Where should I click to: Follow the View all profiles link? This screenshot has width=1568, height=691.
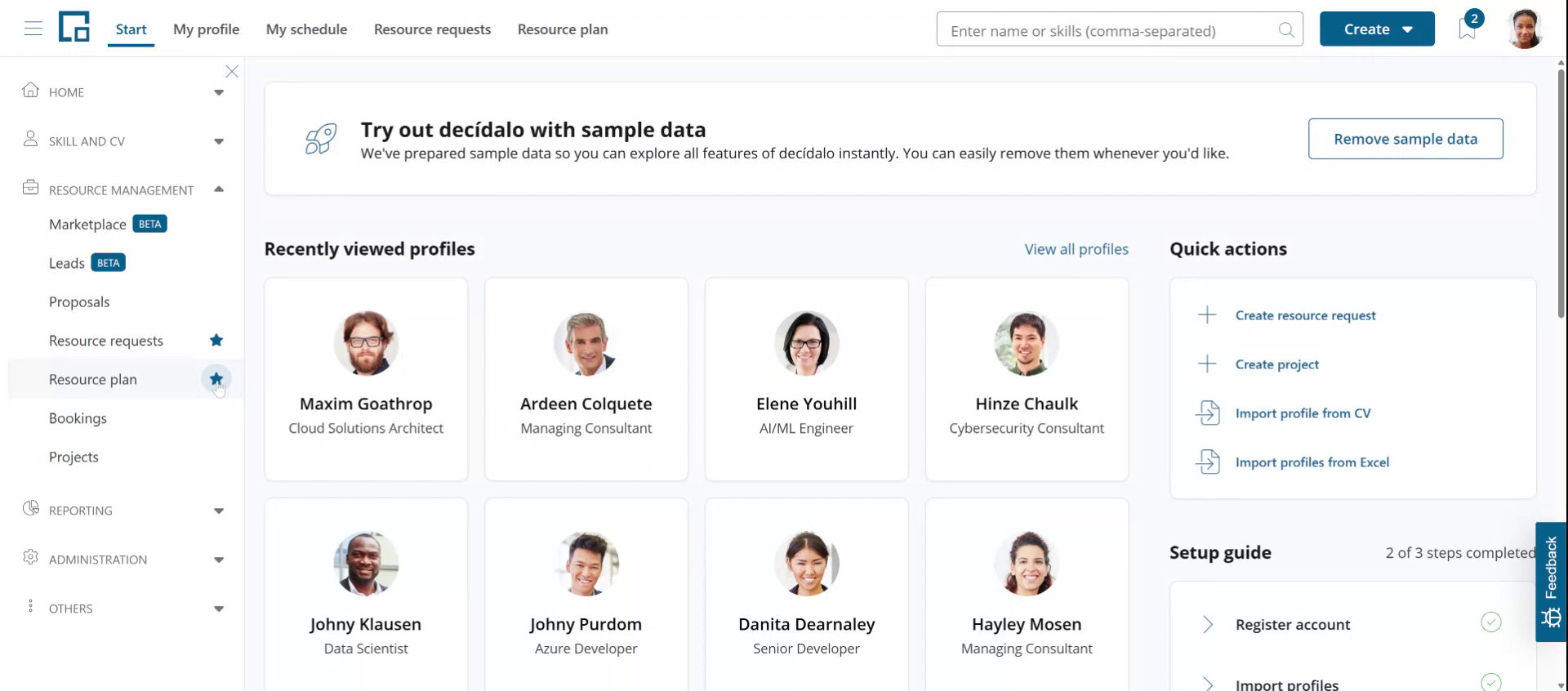[x=1076, y=249]
